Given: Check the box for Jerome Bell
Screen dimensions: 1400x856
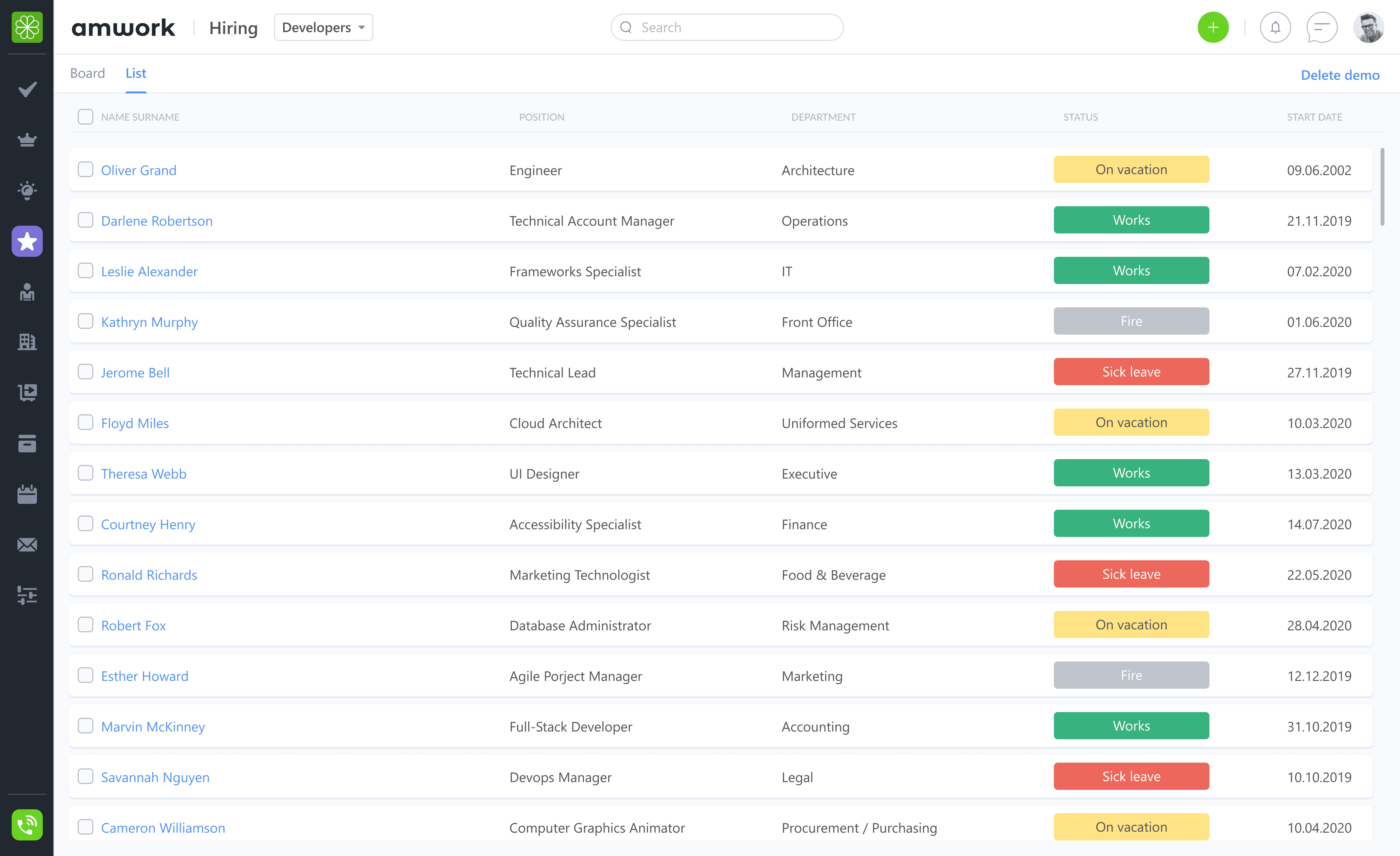Looking at the screenshot, I should click(x=85, y=372).
